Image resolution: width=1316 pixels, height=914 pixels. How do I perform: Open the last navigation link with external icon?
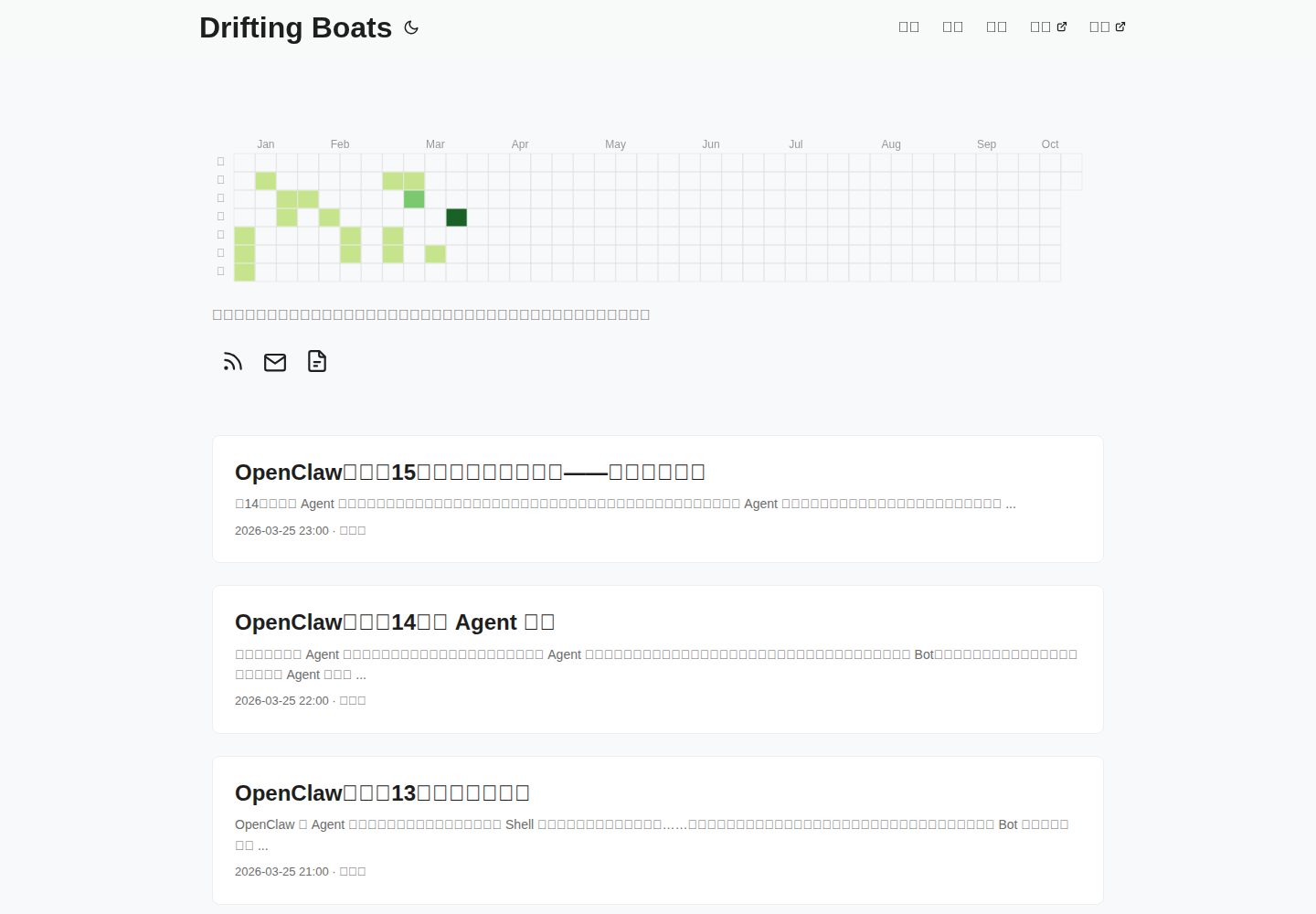click(1108, 27)
